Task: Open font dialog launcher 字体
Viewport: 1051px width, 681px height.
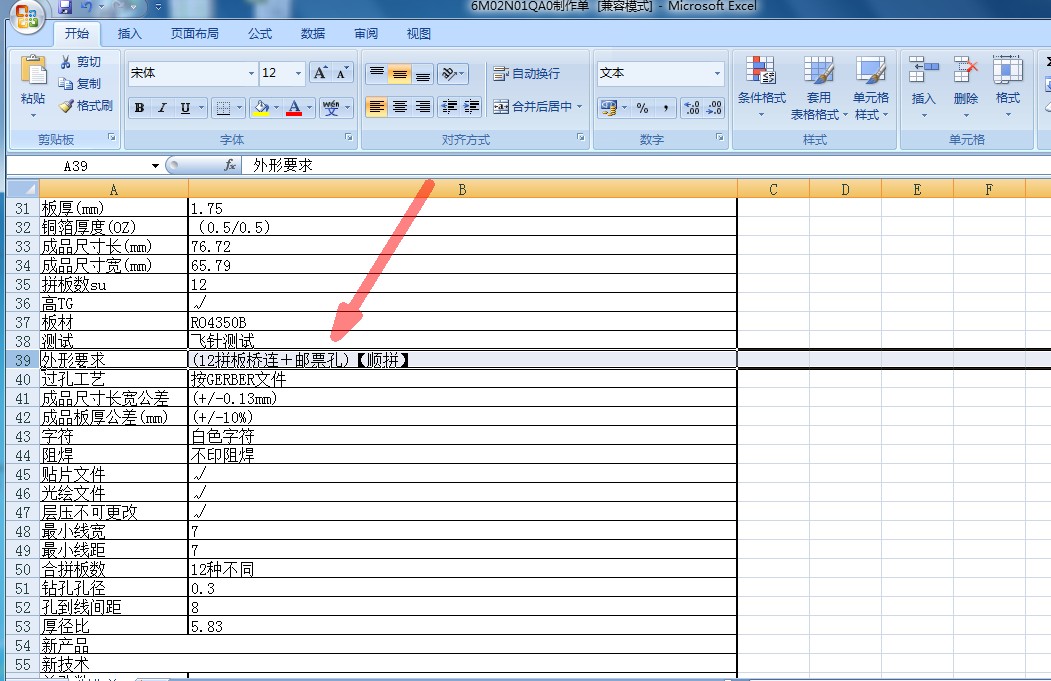Action: [349, 137]
